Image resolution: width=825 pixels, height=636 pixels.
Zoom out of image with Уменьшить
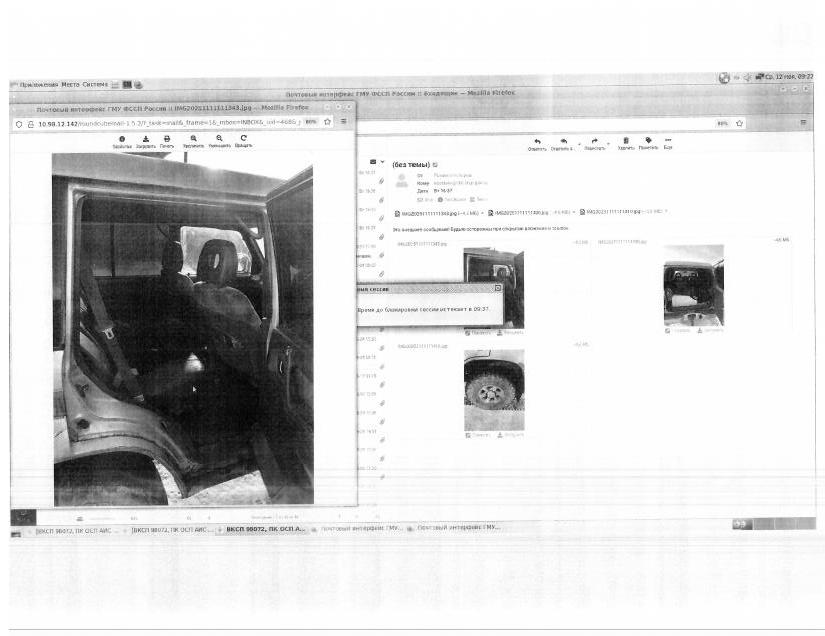(x=219, y=140)
